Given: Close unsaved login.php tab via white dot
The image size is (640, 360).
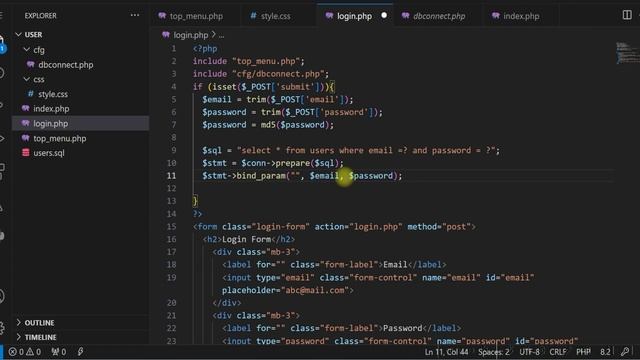Looking at the screenshot, I should [x=384, y=16].
